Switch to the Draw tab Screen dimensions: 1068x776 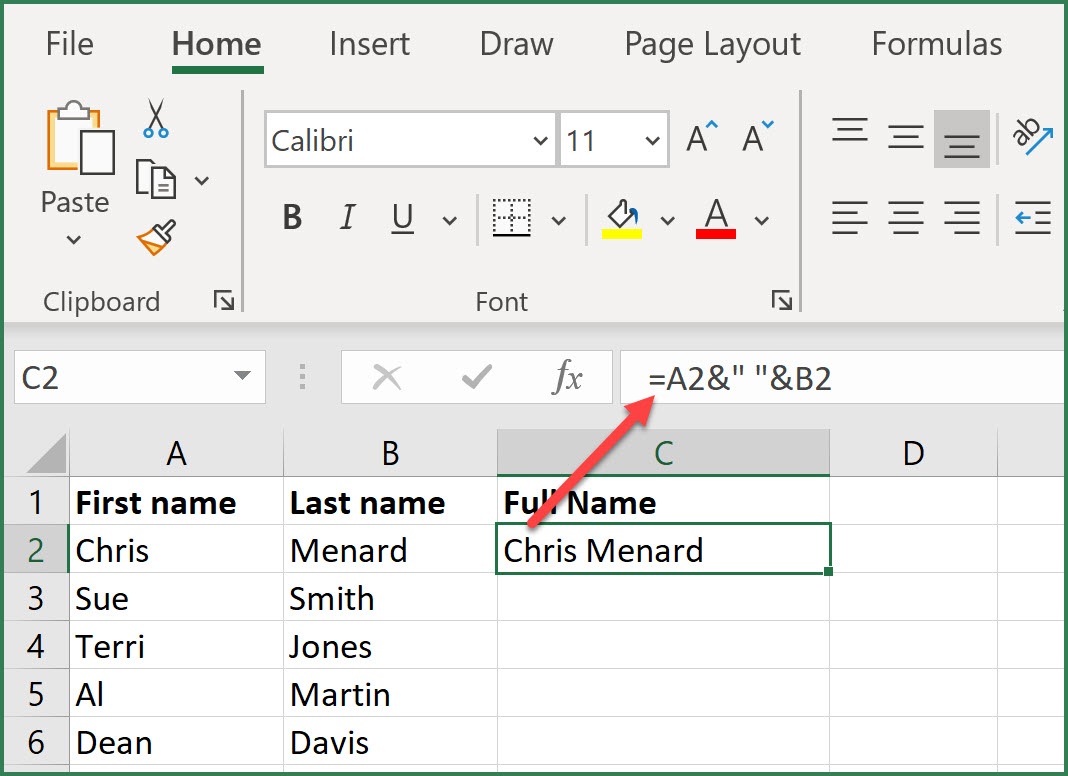tap(516, 44)
